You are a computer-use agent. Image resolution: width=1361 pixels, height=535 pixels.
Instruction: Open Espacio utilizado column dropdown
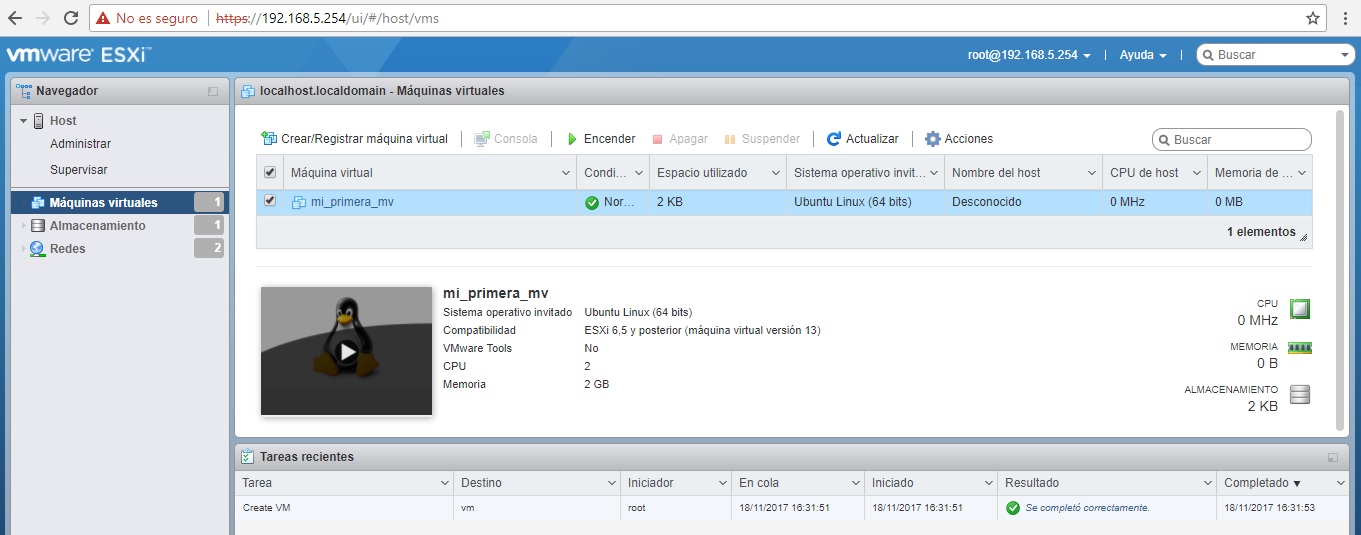click(776, 173)
